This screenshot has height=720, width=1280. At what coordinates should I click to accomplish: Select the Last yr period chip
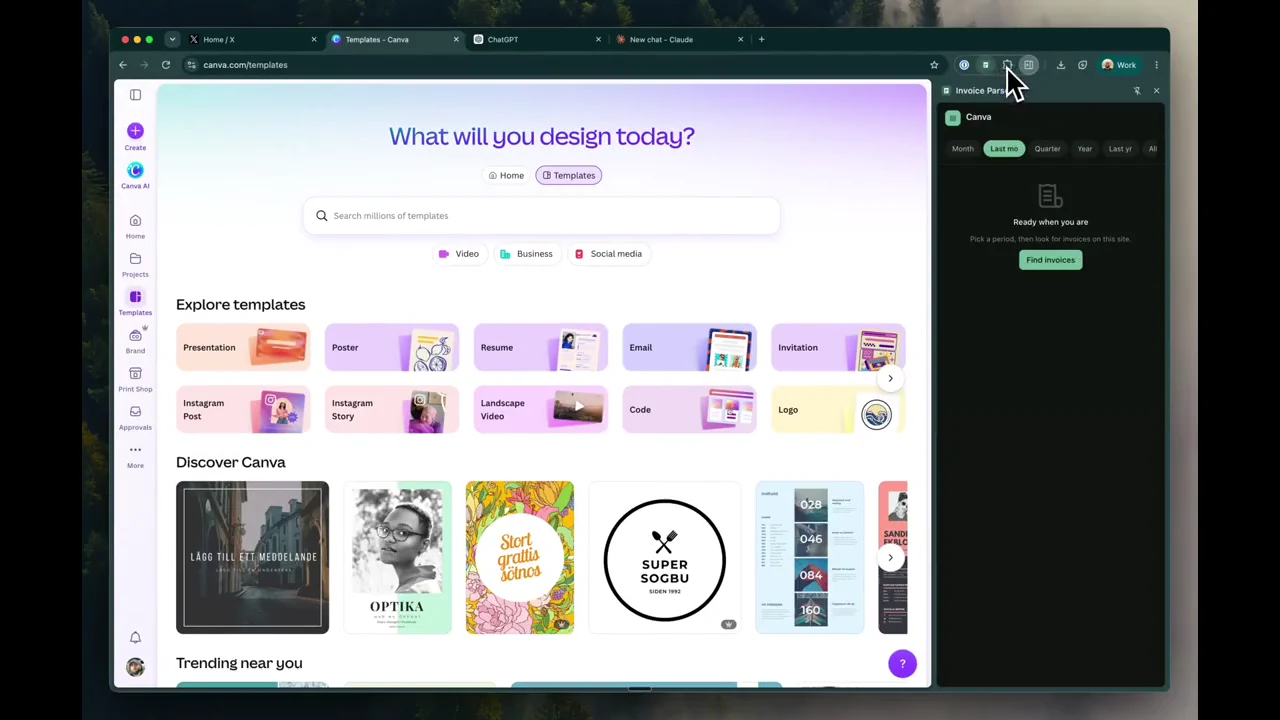click(x=1120, y=149)
